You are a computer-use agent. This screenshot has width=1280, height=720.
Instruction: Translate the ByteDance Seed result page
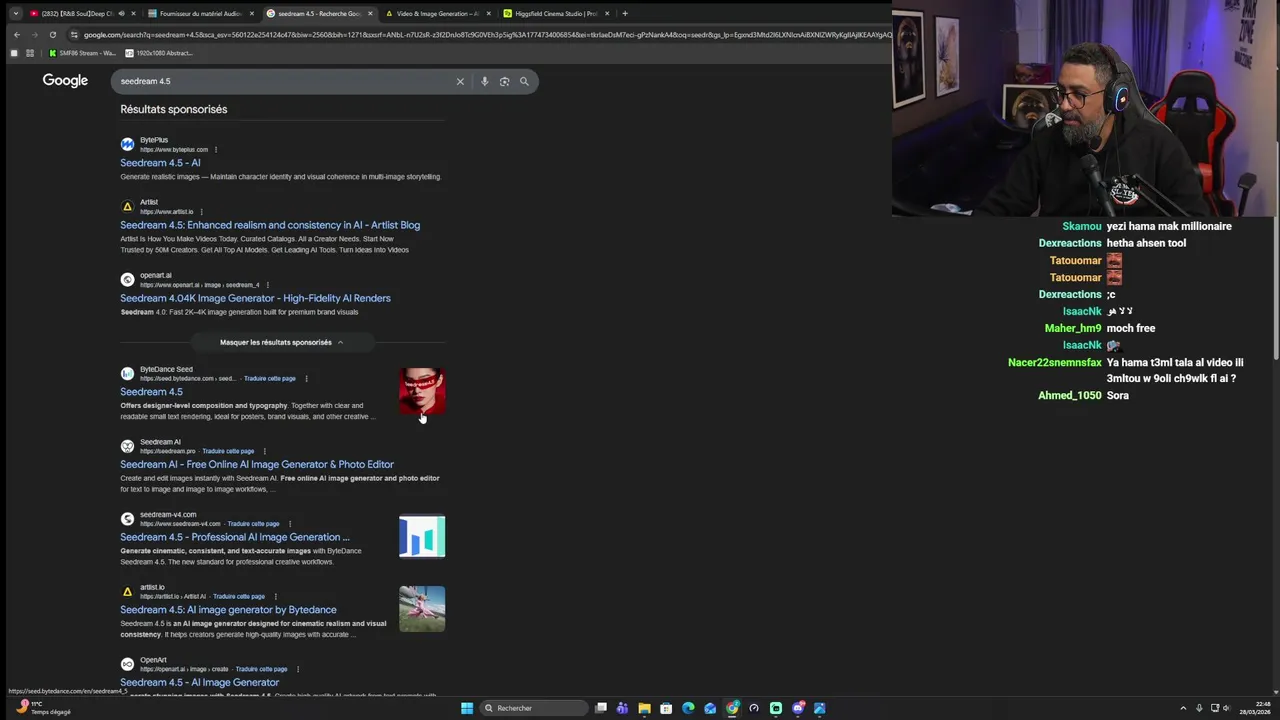270,379
